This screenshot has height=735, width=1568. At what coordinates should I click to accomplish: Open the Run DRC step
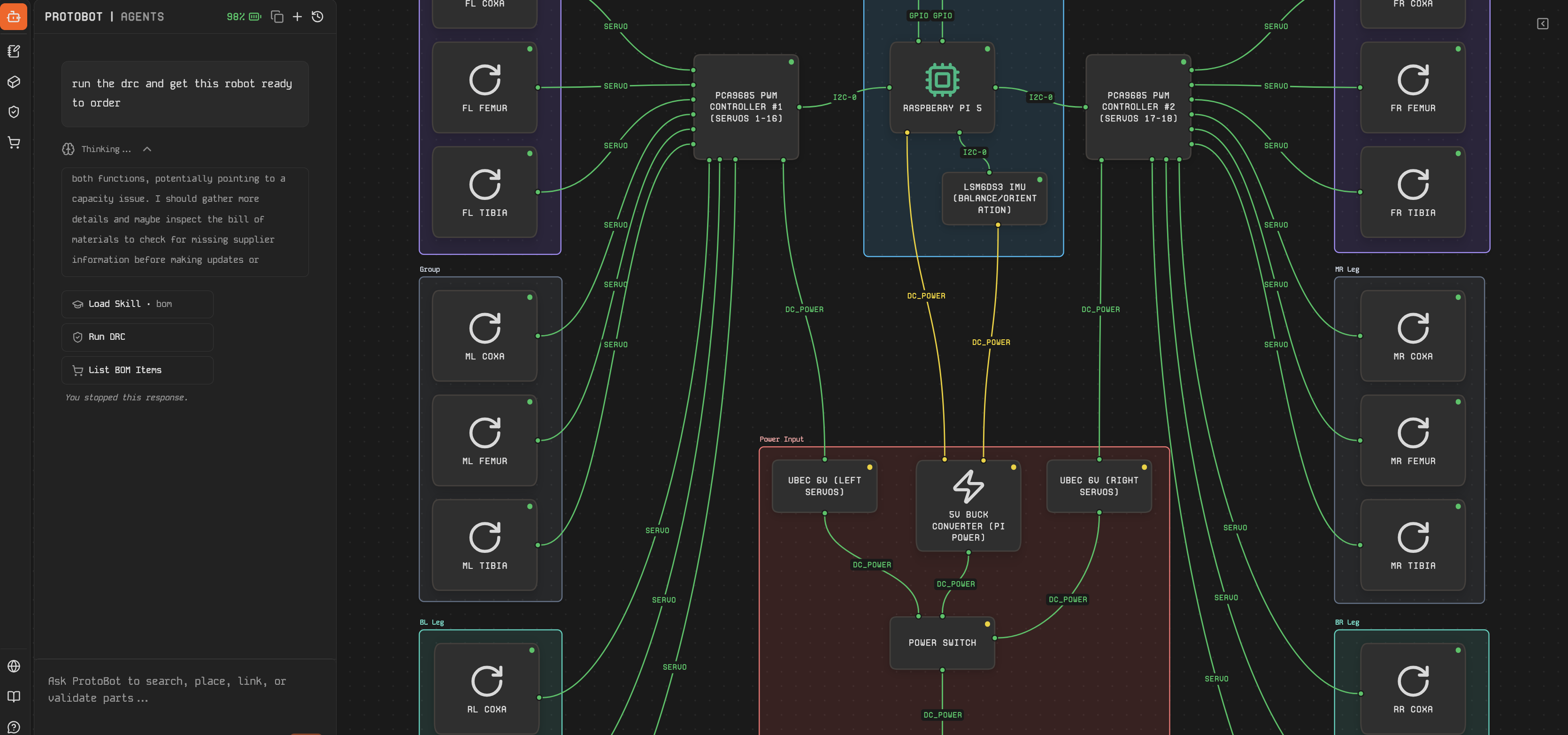click(x=138, y=337)
